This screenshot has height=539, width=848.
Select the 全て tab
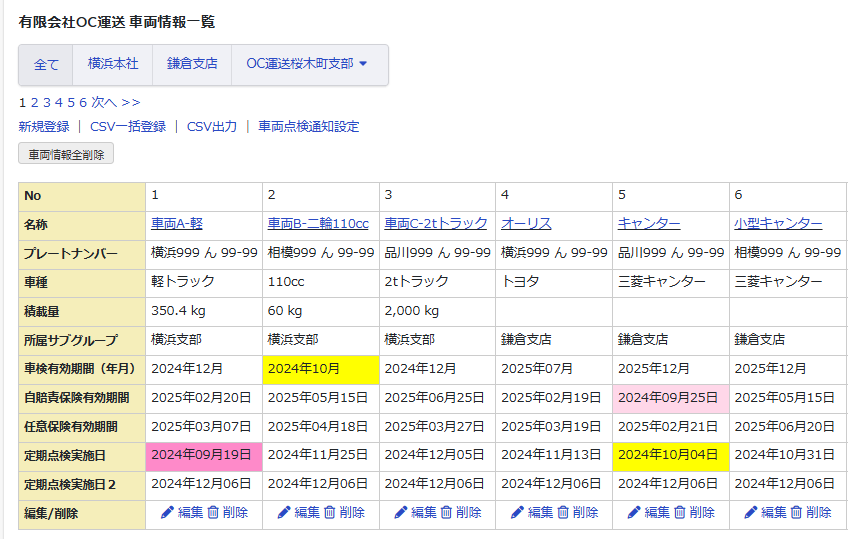(46, 64)
